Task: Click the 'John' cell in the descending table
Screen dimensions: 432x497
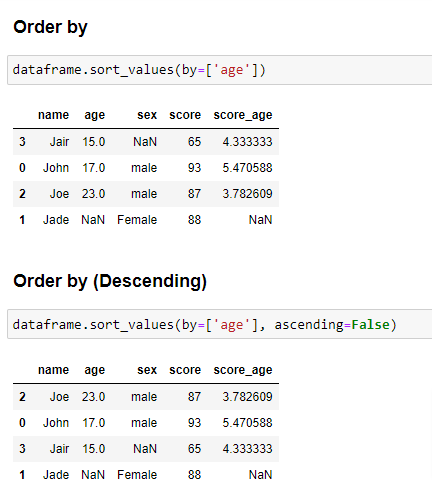Action: (x=56, y=423)
